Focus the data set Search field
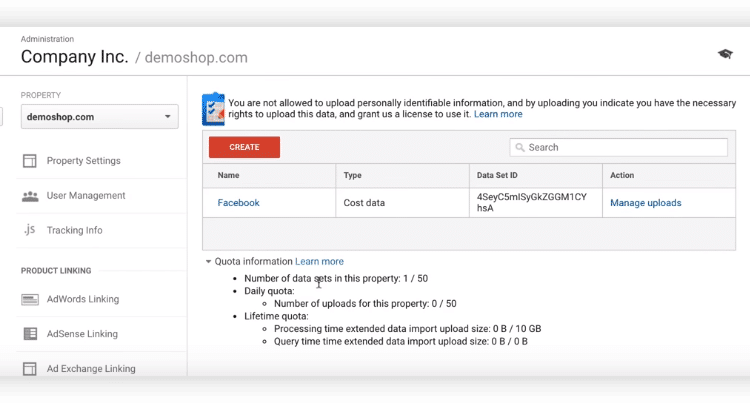This screenshot has height=403, width=750. pos(618,147)
